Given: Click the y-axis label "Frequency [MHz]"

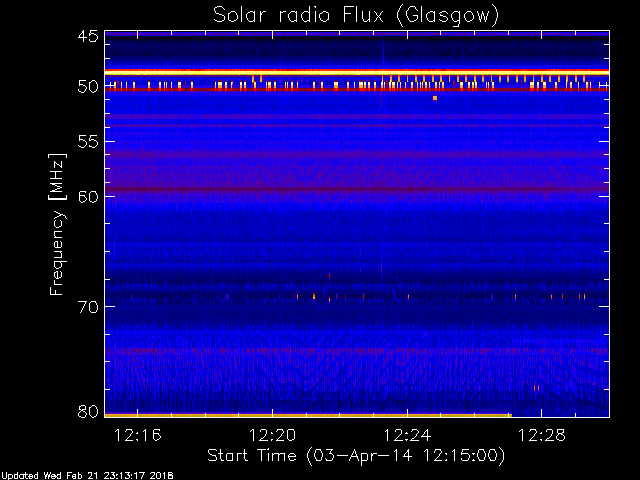Looking at the screenshot, I should (57, 224).
